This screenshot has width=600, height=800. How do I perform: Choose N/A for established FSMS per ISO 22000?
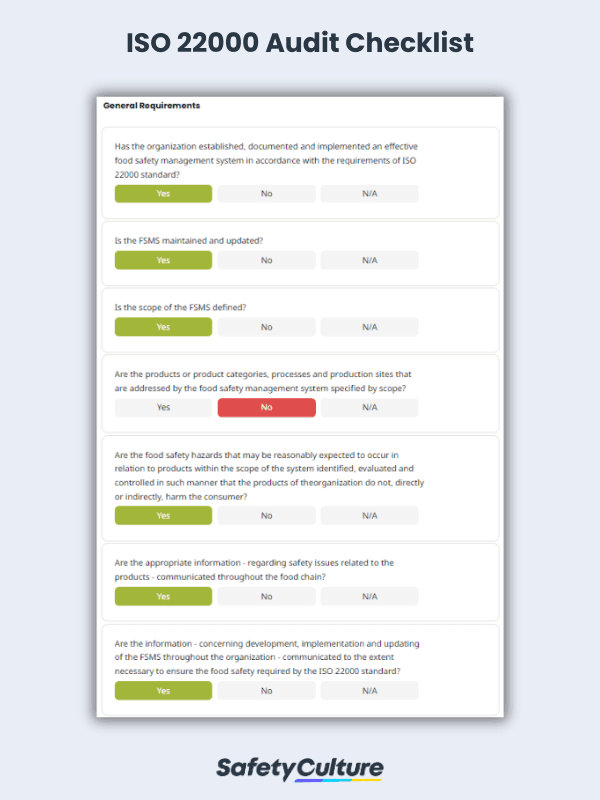click(369, 194)
